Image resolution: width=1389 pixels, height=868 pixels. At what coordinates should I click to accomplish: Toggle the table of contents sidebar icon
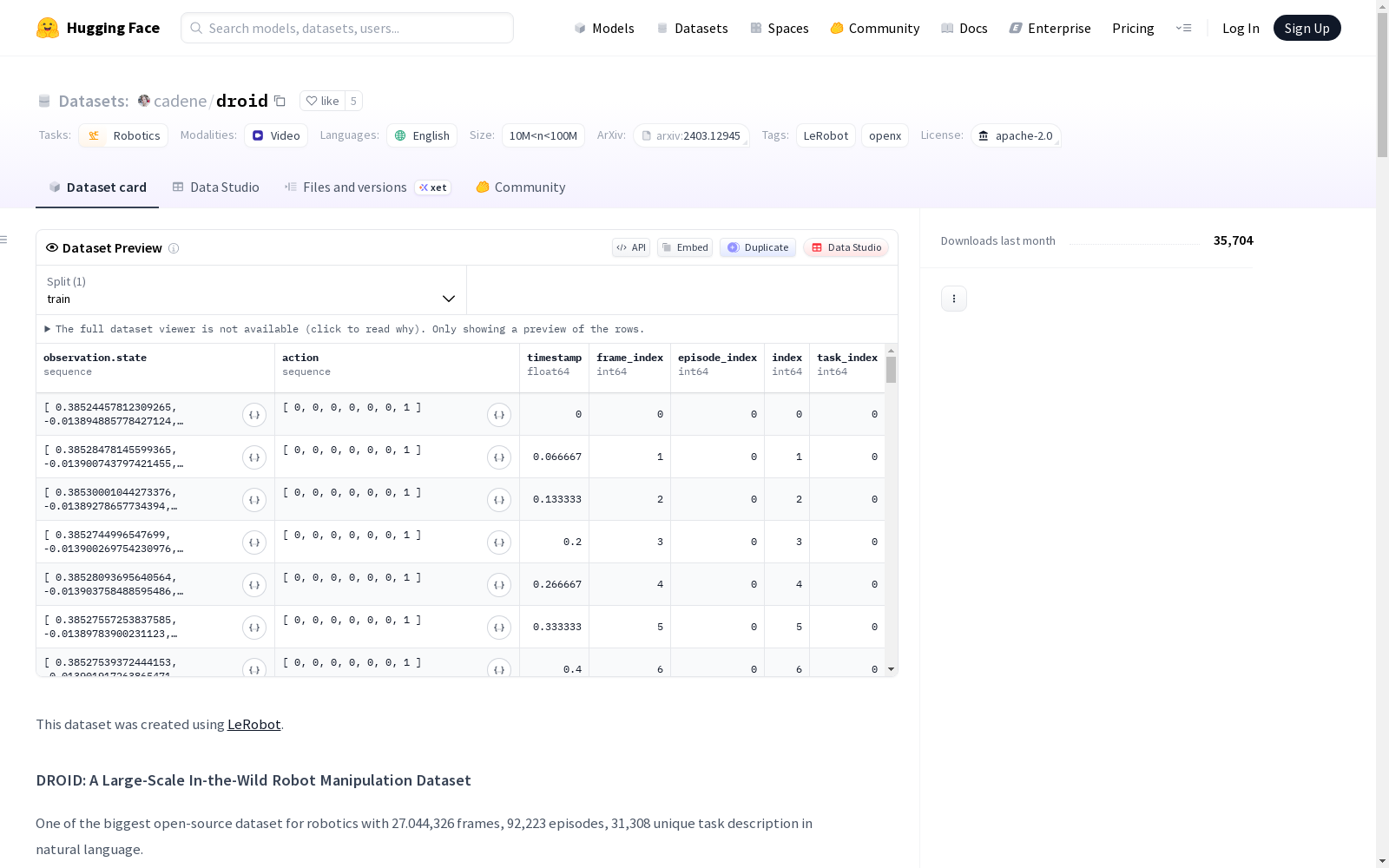point(4,240)
